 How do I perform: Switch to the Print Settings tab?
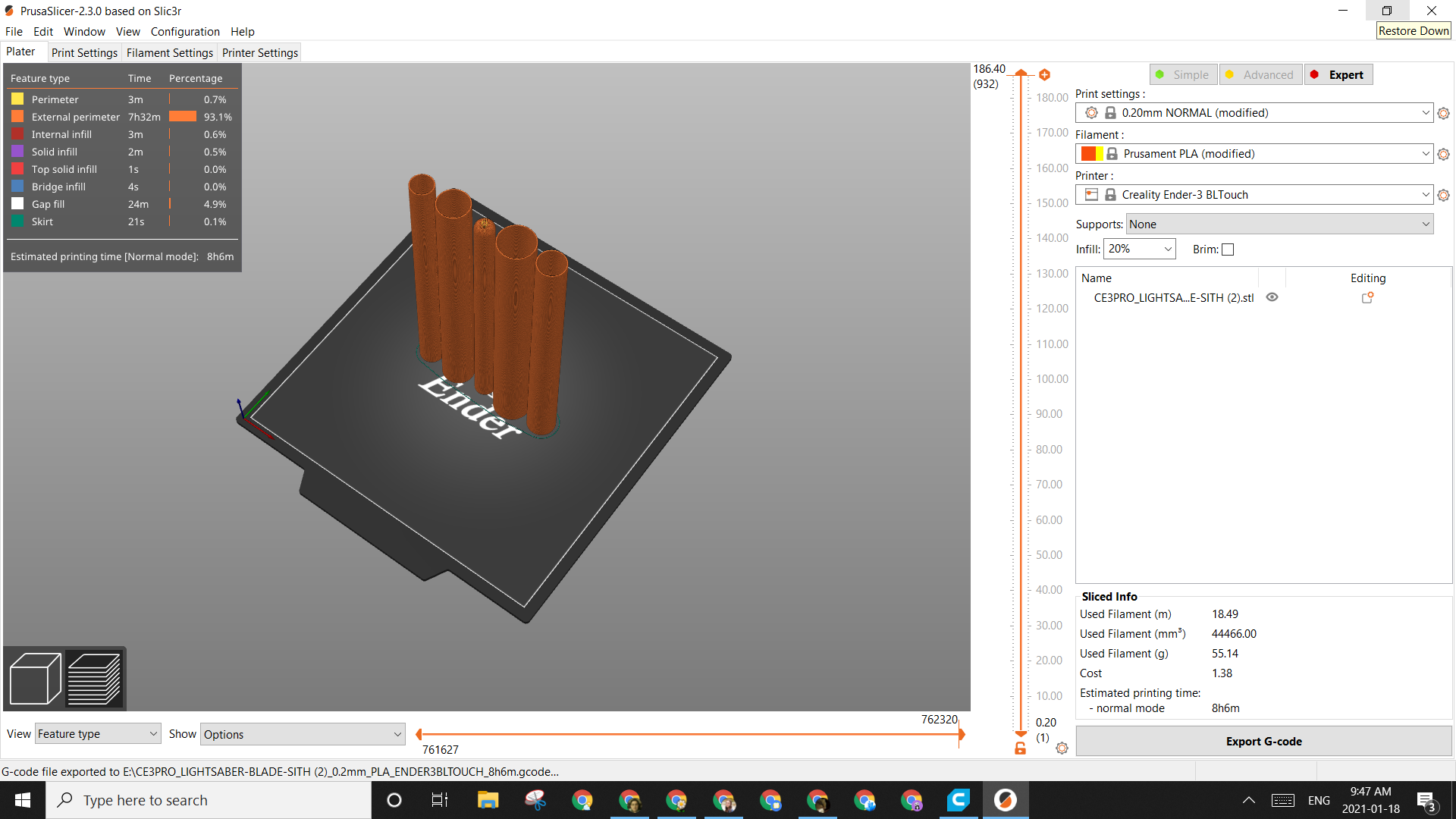84,52
